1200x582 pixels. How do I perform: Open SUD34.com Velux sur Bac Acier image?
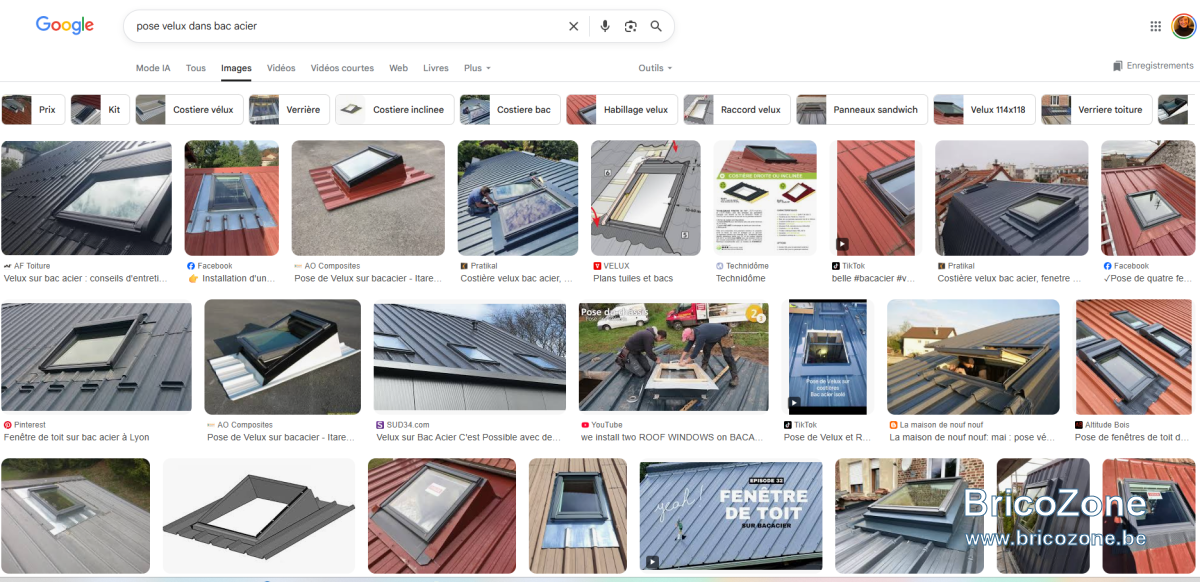469,356
